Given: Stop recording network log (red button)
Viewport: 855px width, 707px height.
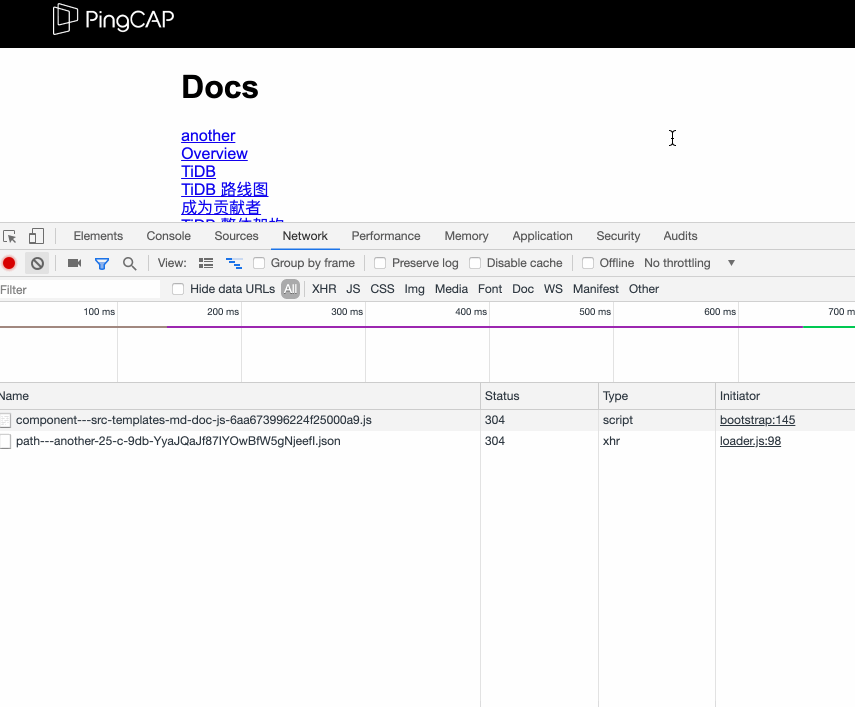Looking at the screenshot, I should pos(9,263).
